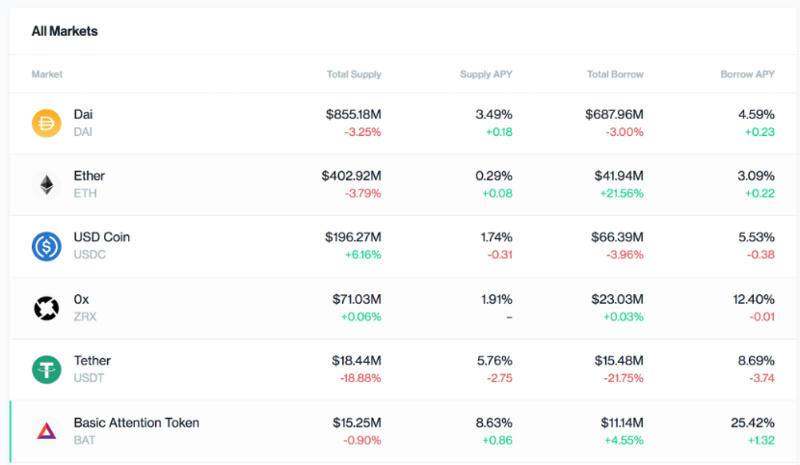Click the Ether diamond icon

tap(46, 185)
